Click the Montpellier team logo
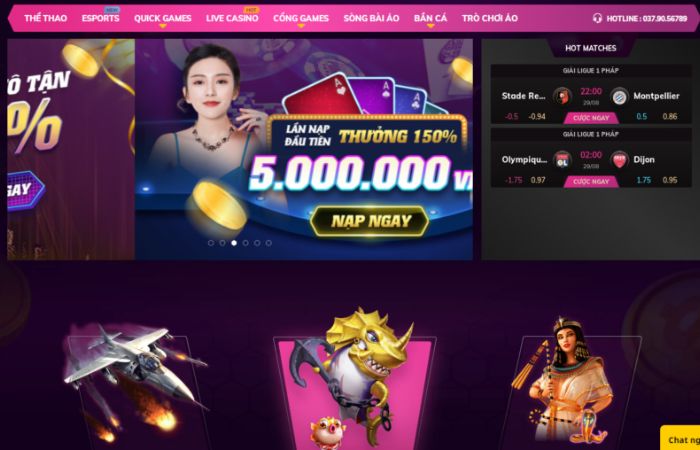Viewport: 700px width, 450px height. (x=619, y=96)
